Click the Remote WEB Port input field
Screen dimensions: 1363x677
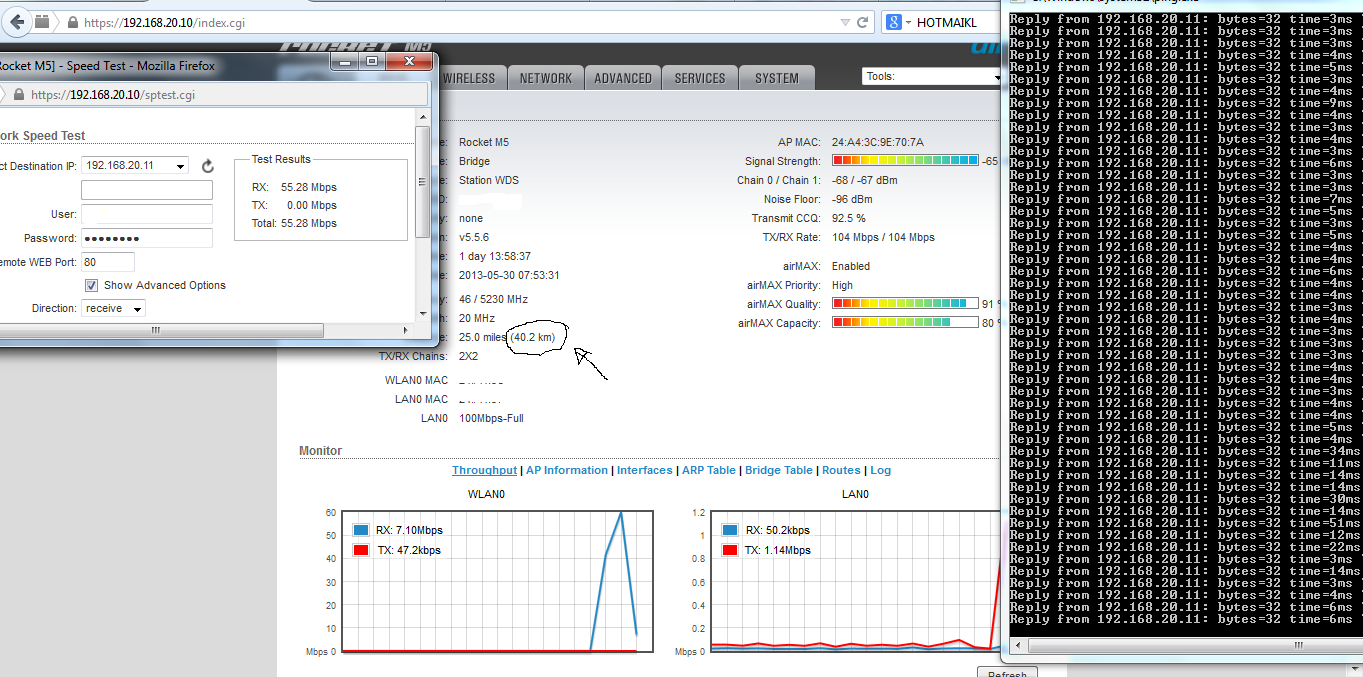click(x=108, y=262)
